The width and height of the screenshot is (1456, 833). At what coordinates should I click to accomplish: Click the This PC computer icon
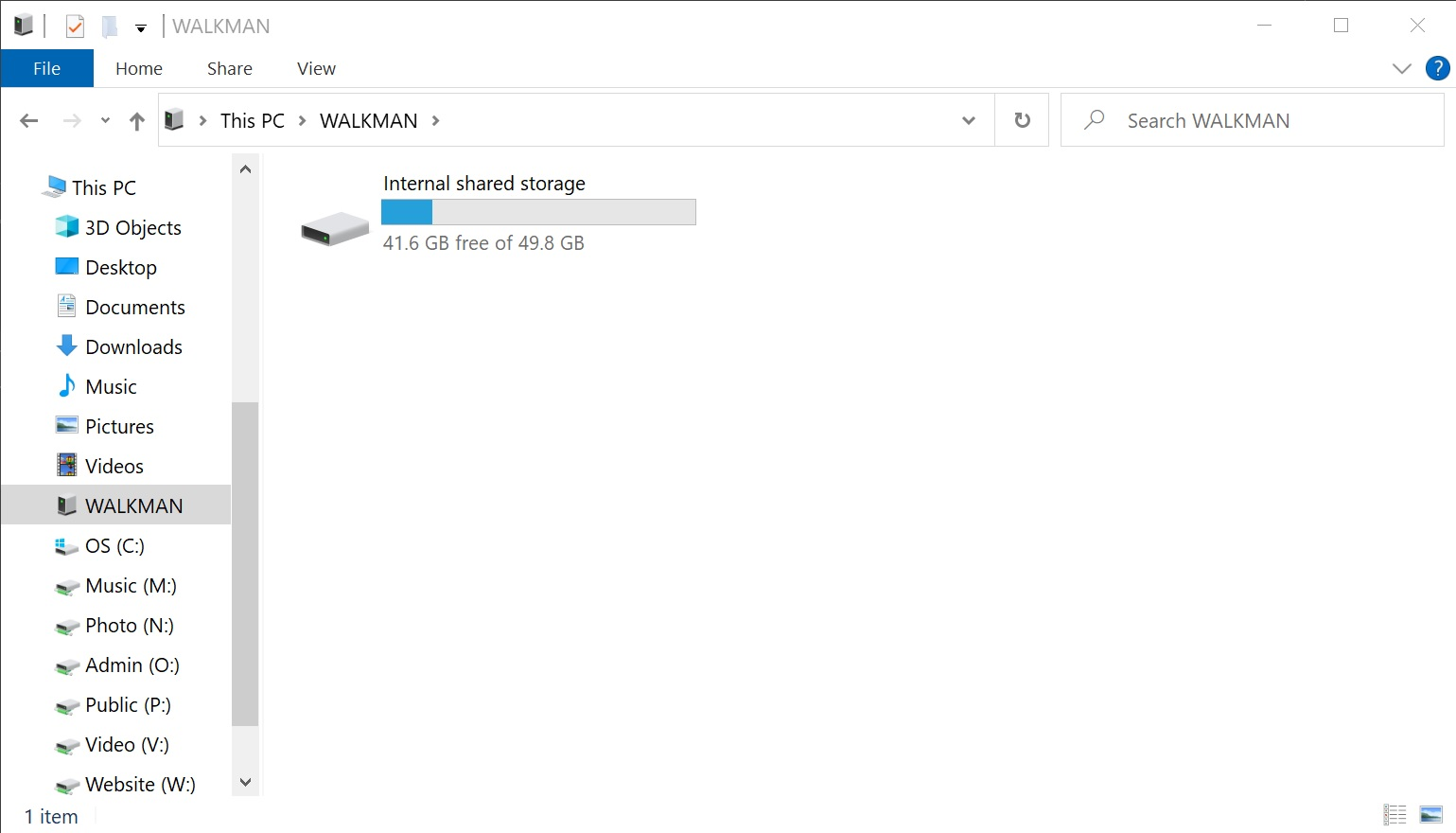tap(54, 186)
